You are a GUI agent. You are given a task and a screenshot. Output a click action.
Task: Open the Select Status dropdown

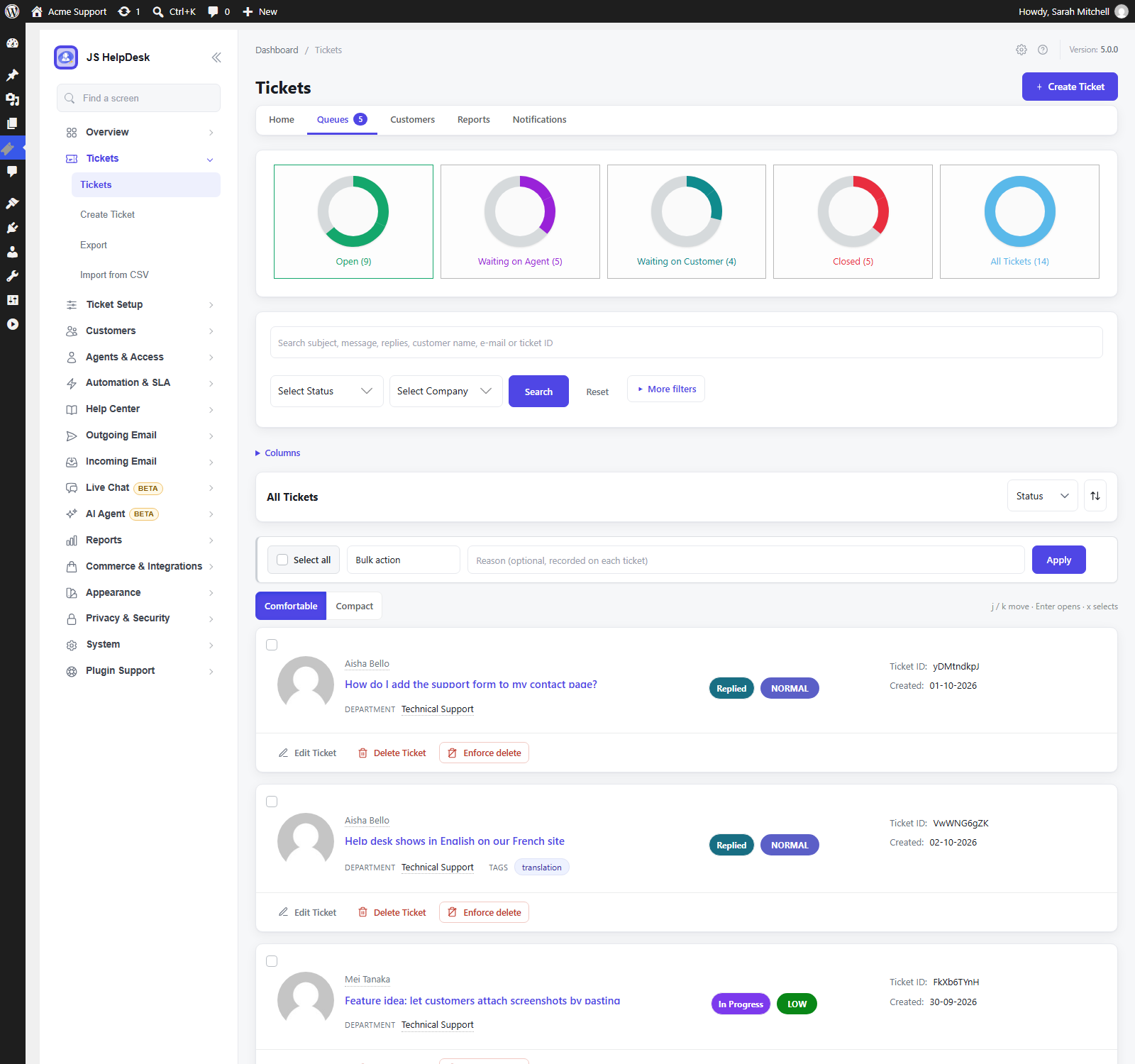(x=327, y=391)
